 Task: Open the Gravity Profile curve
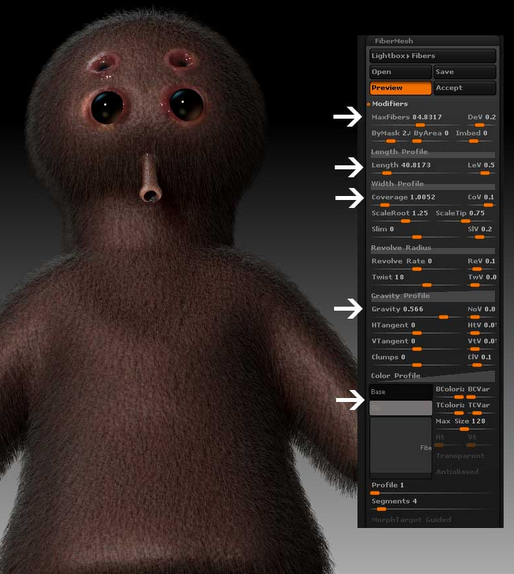432,296
